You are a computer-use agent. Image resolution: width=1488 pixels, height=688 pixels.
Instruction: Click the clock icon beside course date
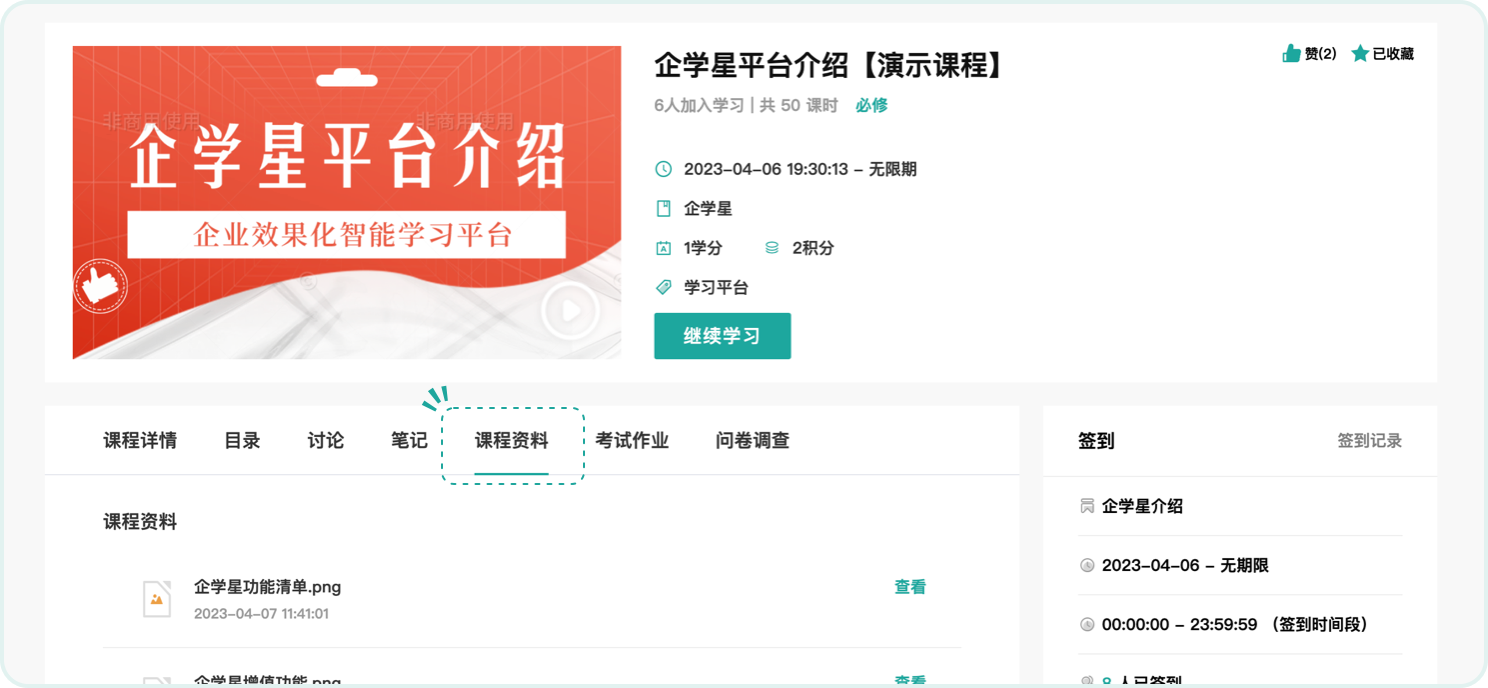663,169
